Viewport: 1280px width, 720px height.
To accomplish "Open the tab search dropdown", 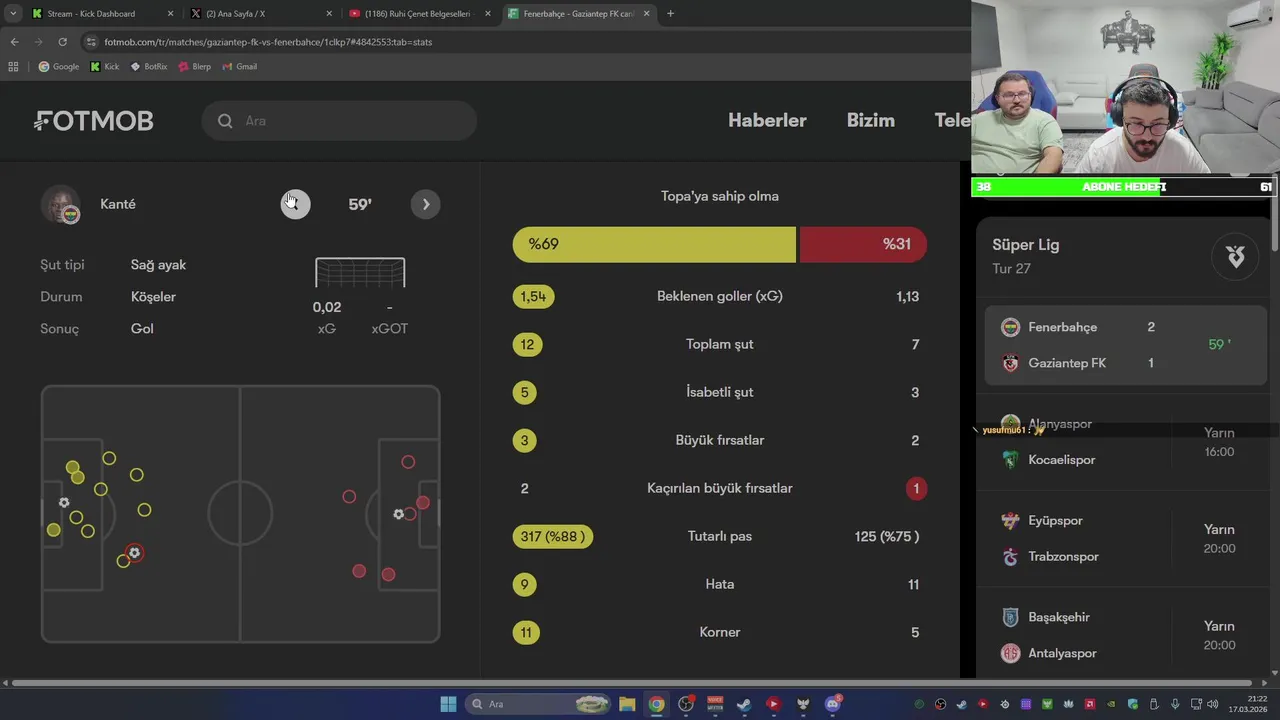I will coord(12,14).
